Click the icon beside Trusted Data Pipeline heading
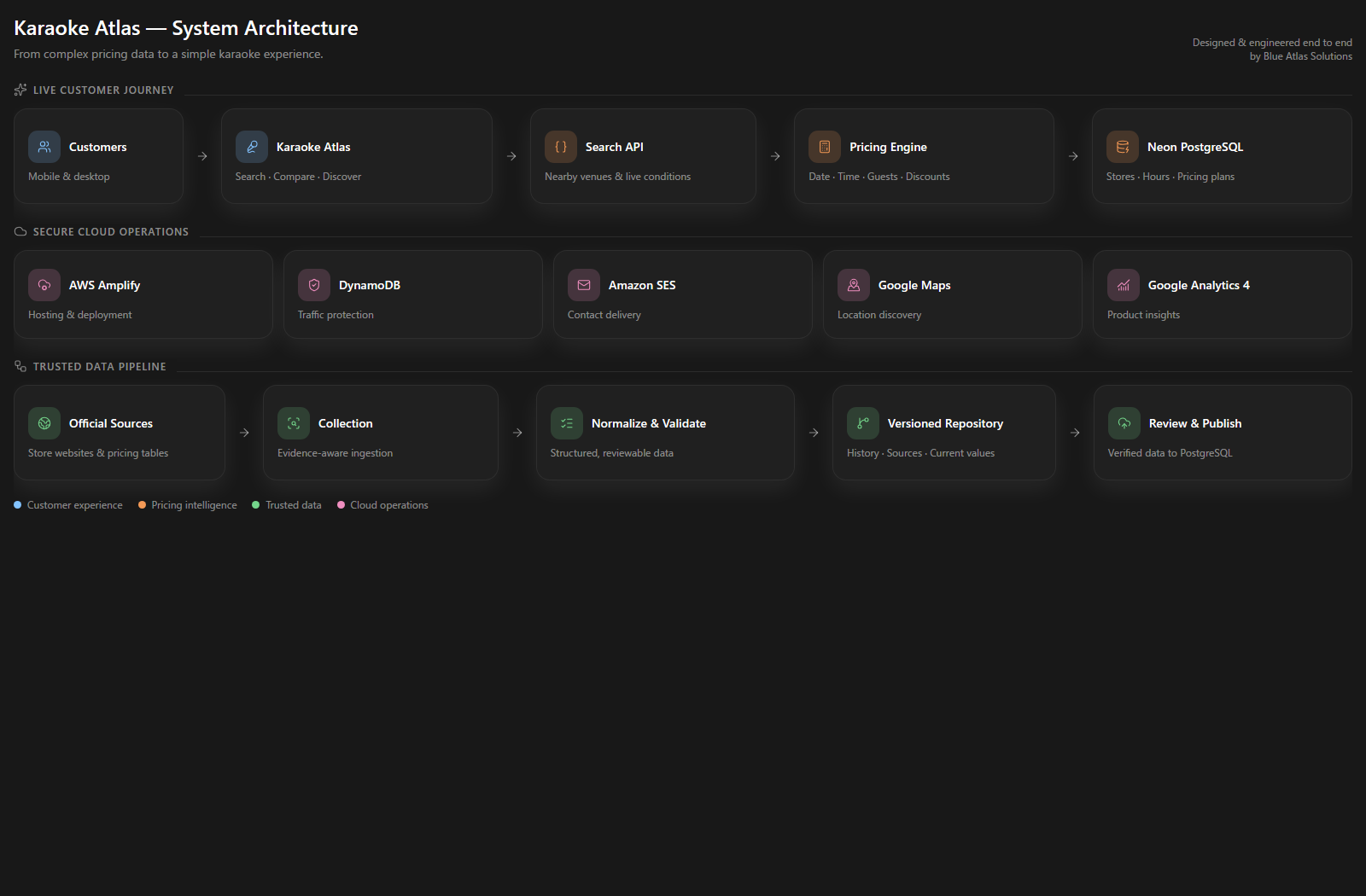 click(20, 366)
